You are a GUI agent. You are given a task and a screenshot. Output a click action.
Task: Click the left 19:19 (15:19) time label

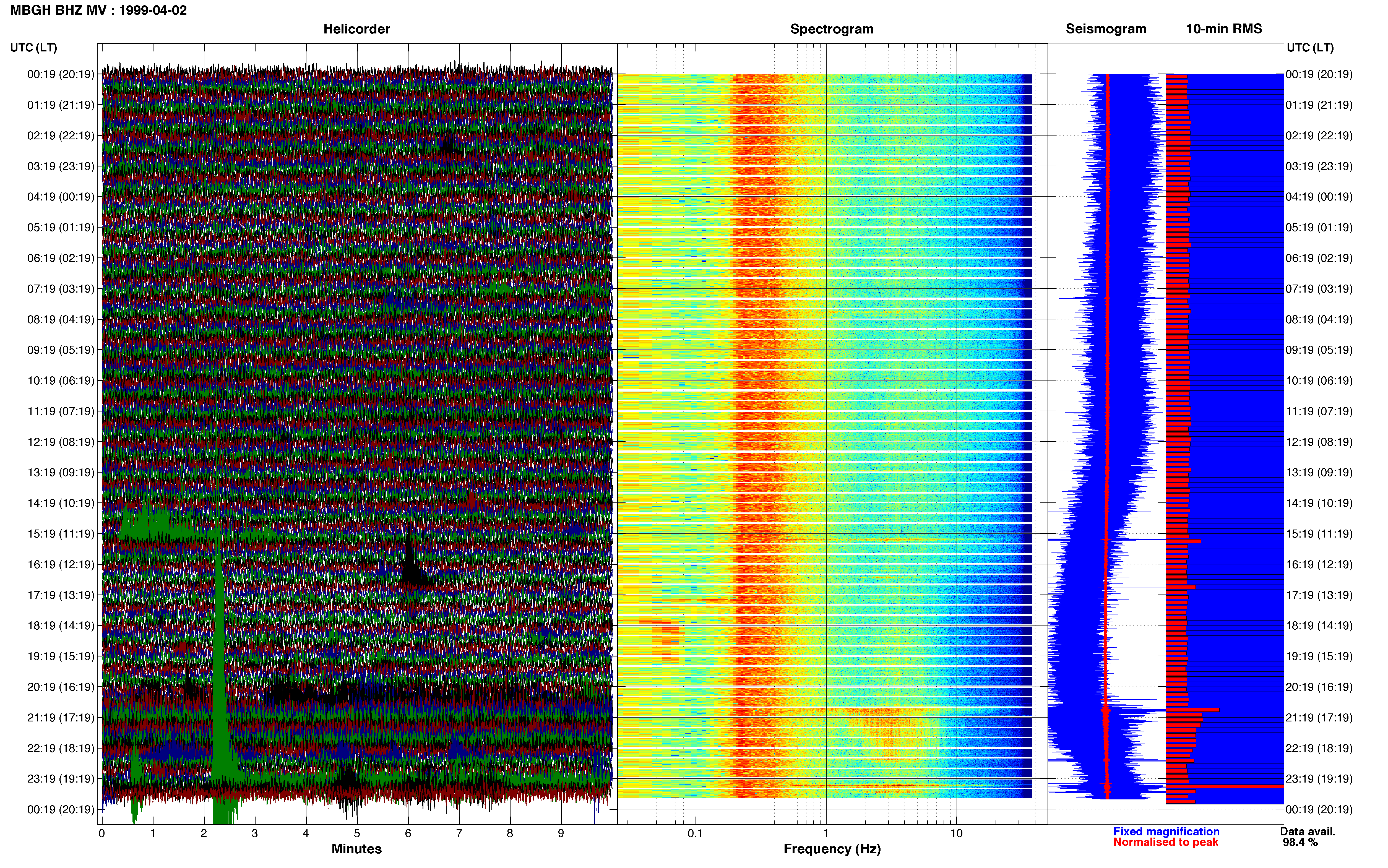61,656
